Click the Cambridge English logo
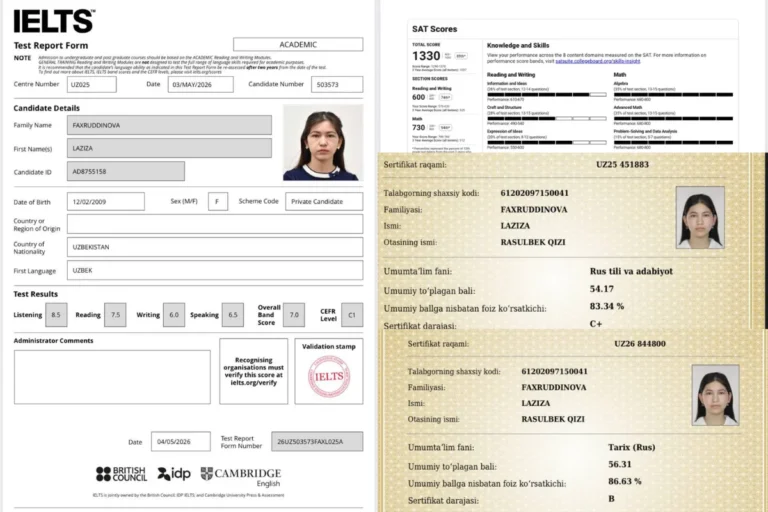The height and width of the screenshot is (512, 768). pos(241,477)
